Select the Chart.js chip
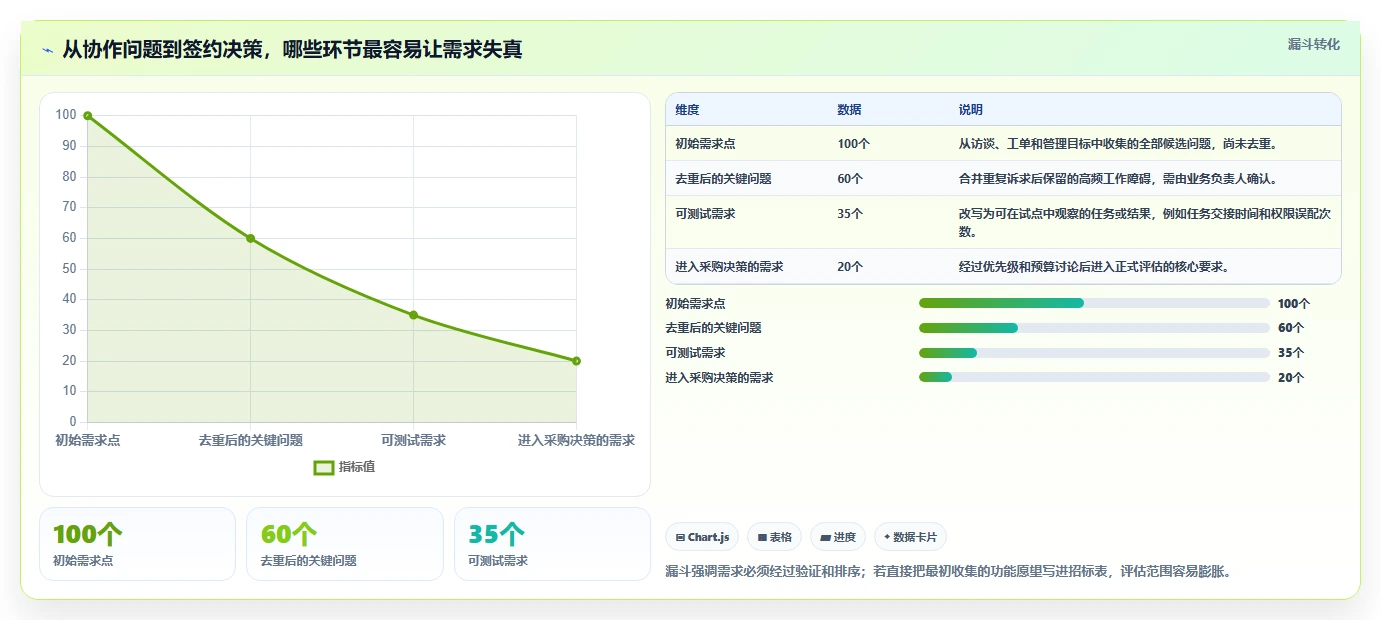Viewport: 1381px width, 620px height. 702,537
